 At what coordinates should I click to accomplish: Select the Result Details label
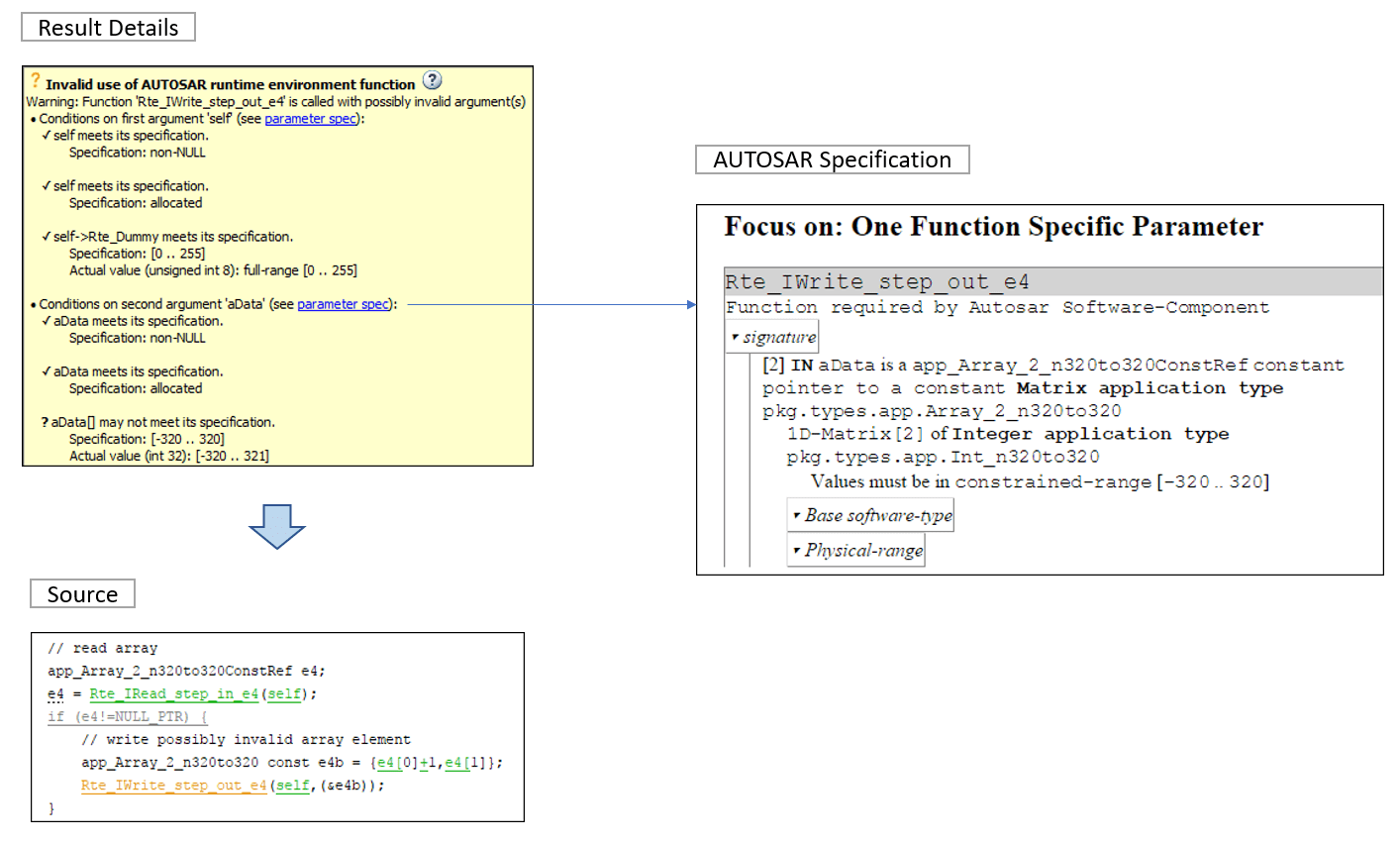[x=108, y=28]
